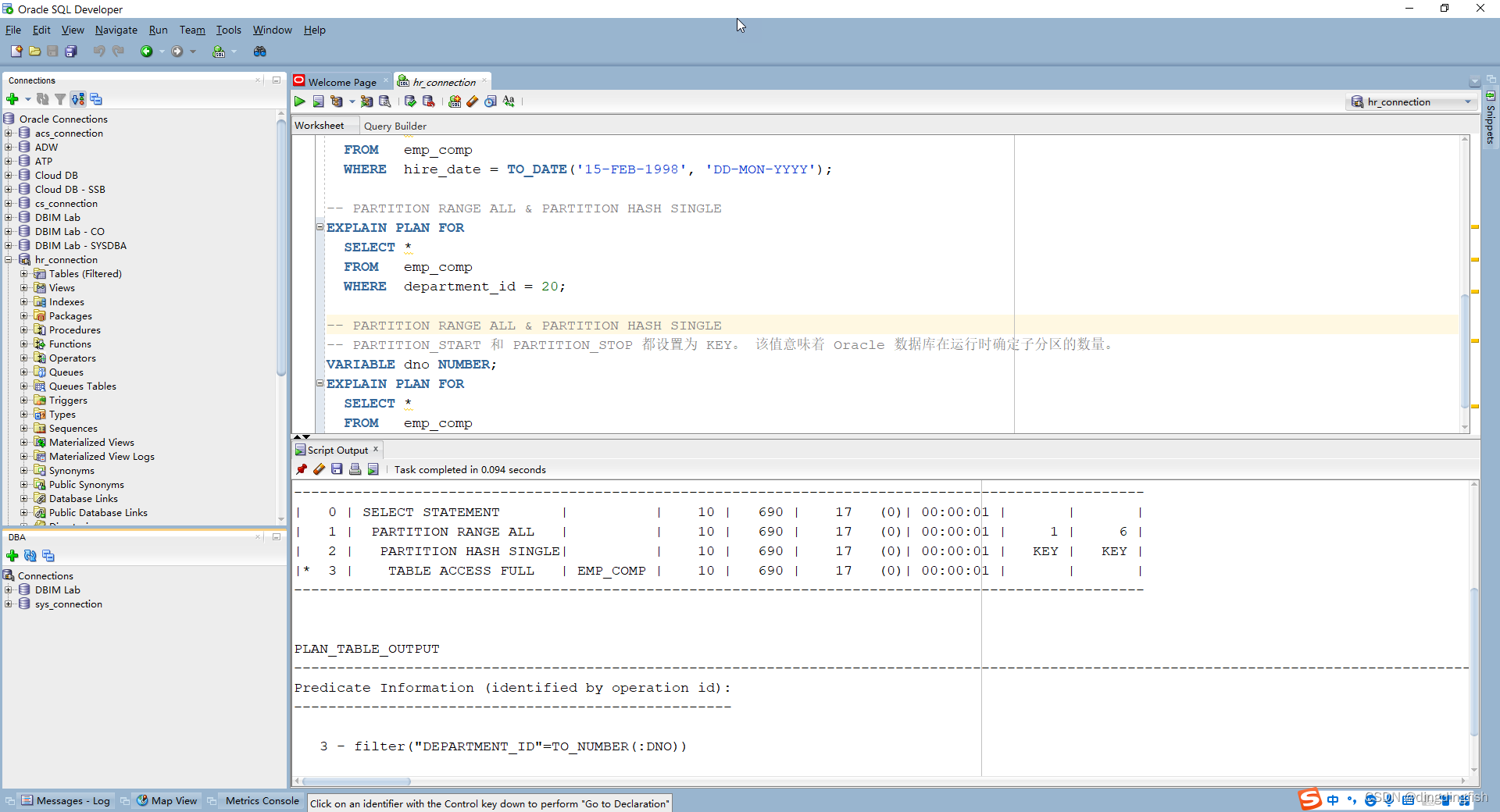1500x812 pixels.
Task: Pin the Script Output results
Action: click(x=302, y=469)
